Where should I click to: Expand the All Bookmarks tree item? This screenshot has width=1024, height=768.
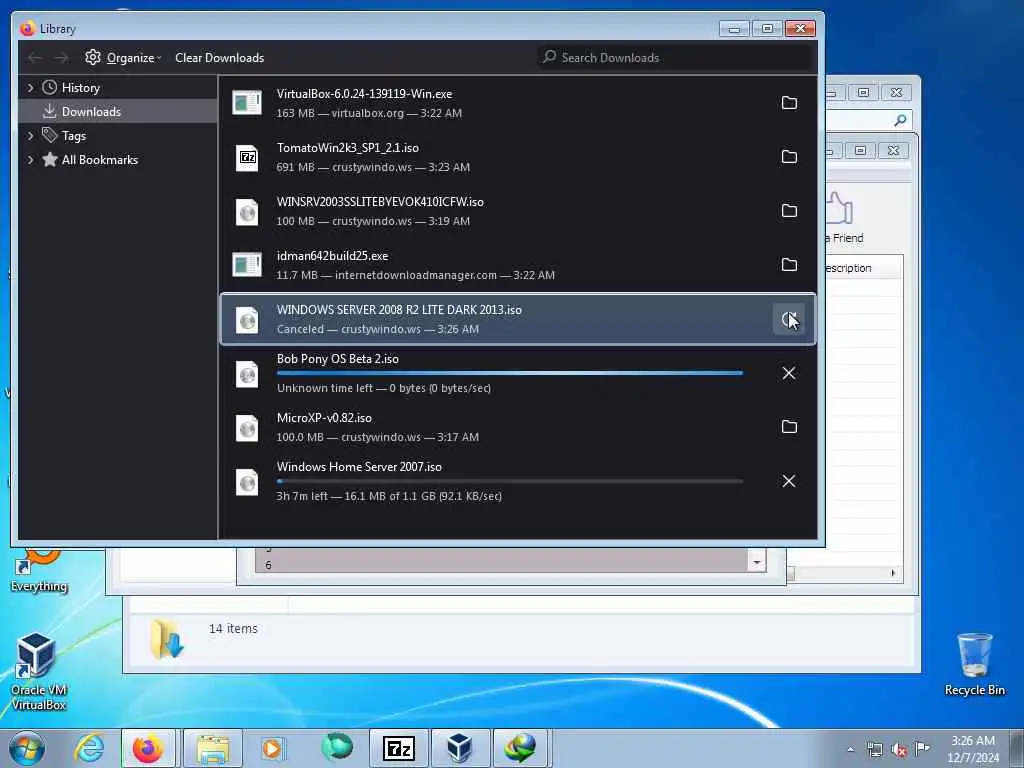[x=30, y=160]
